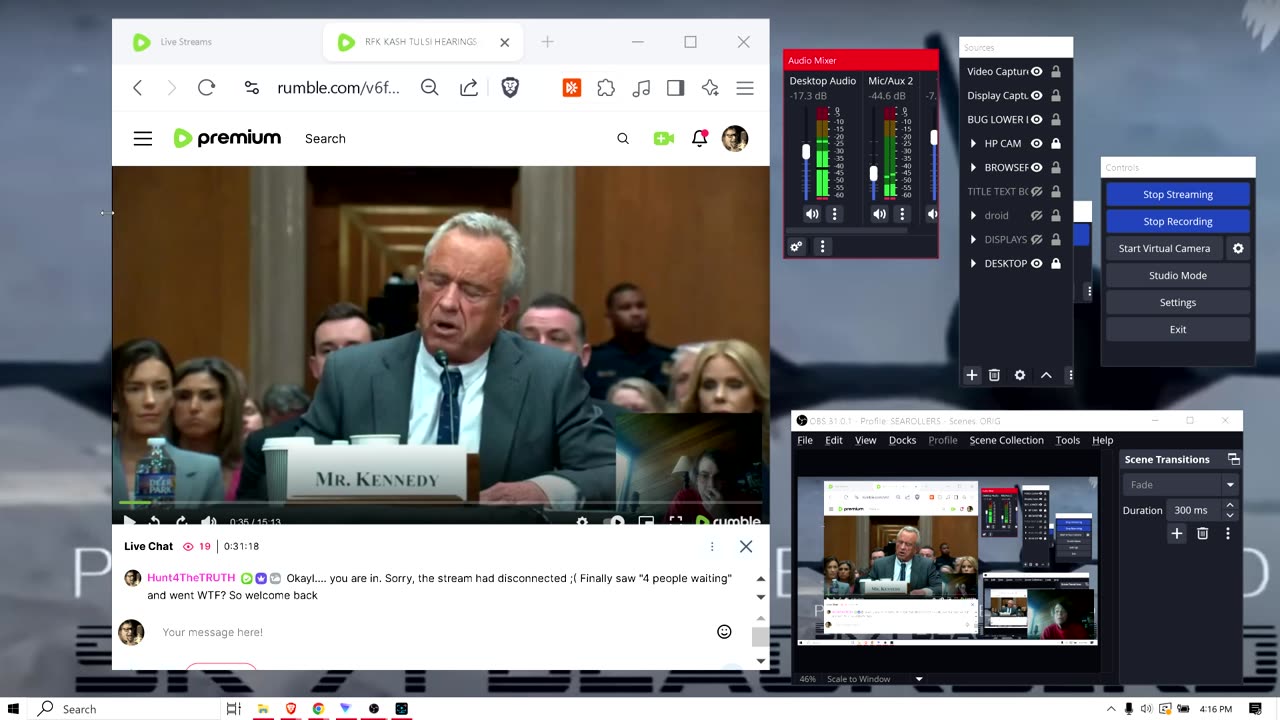Open the Scene Collection menu

pos(1006,440)
